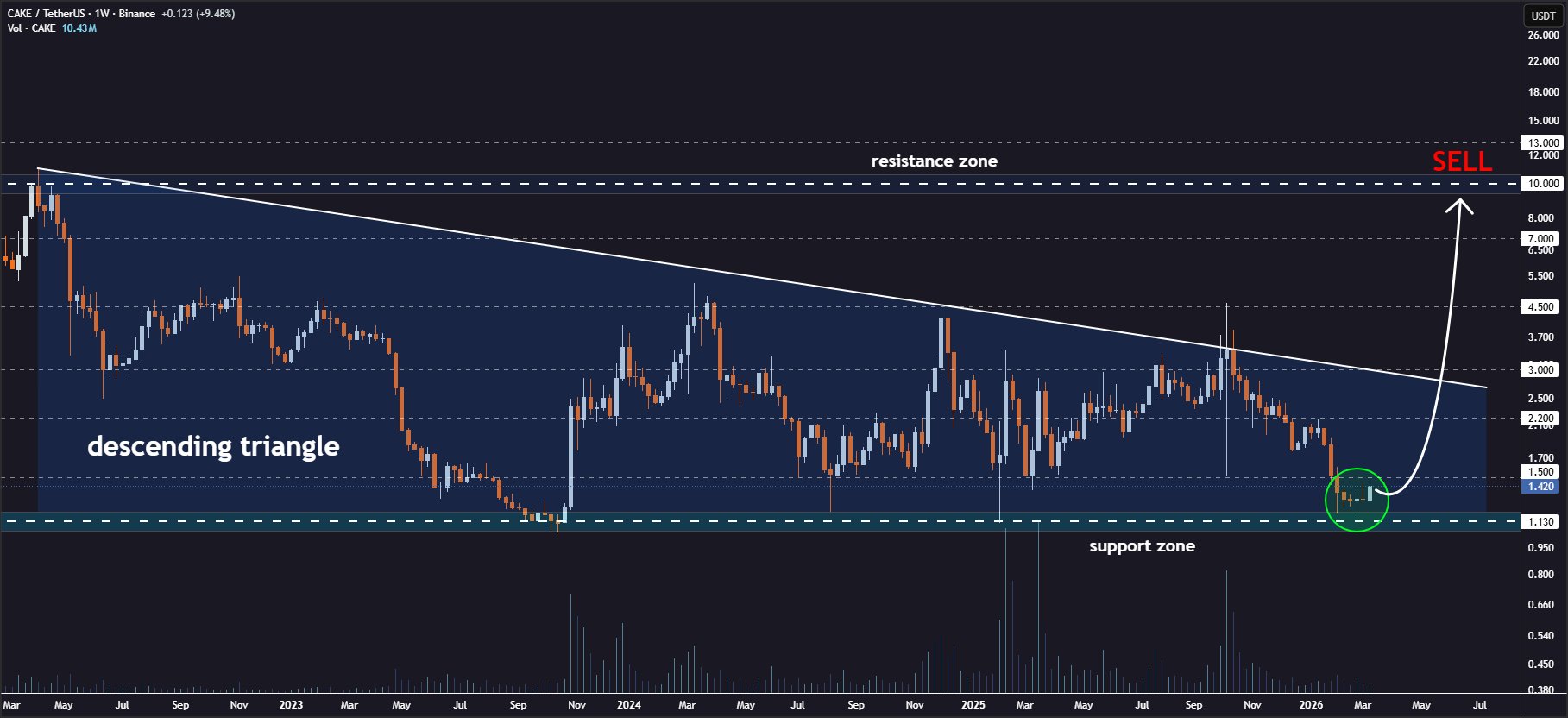Click the blue 1.420 current price tag

[x=1541, y=487]
